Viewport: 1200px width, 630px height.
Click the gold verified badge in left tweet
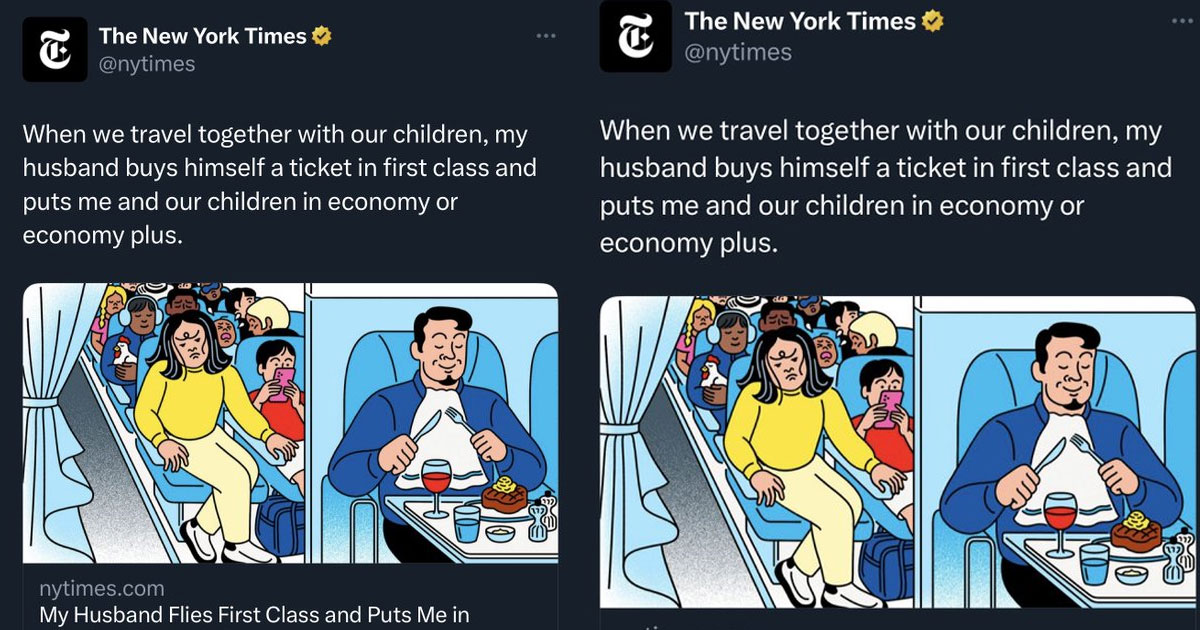tap(322, 37)
